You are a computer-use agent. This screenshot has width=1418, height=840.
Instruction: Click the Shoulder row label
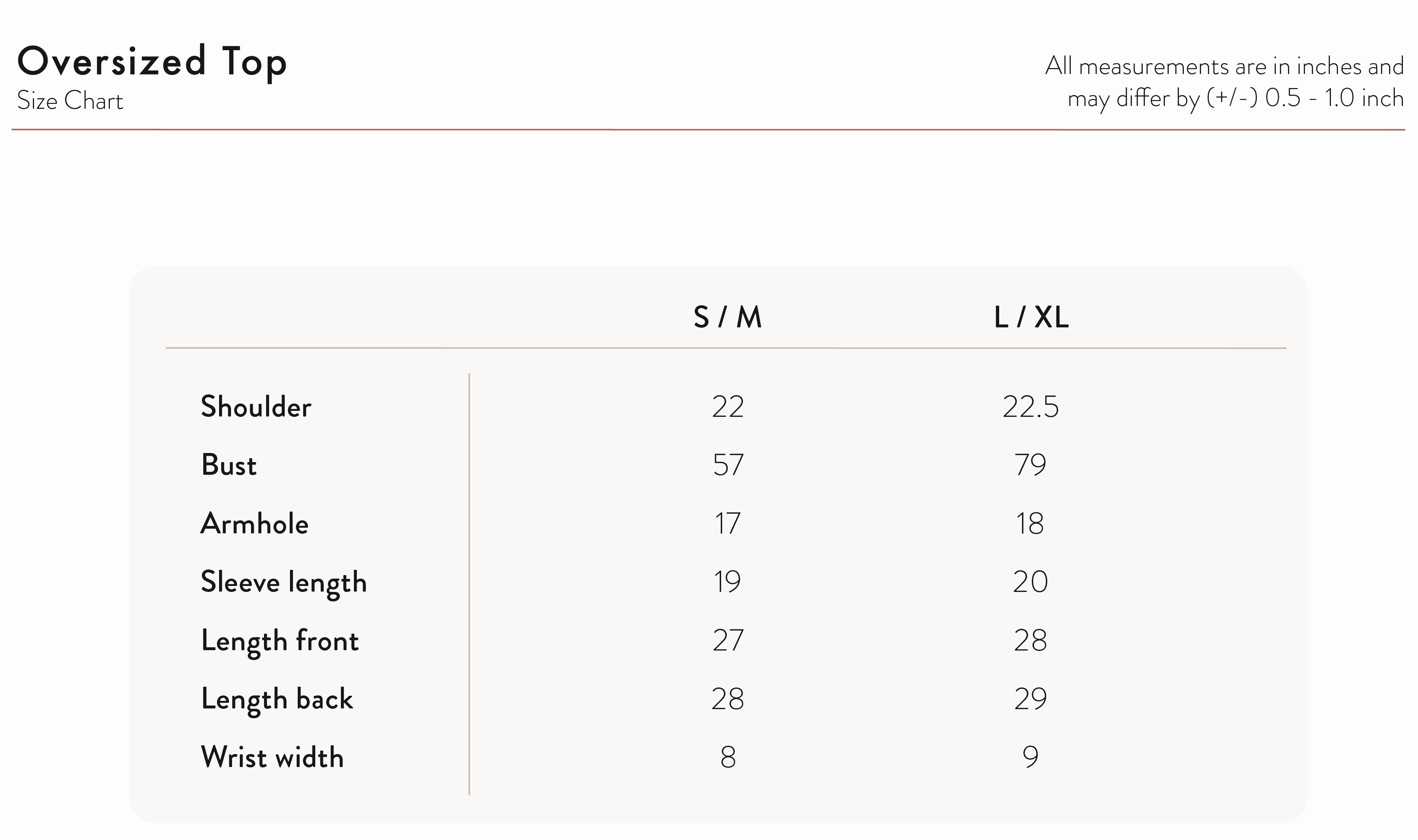pyautogui.click(x=256, y=406)
